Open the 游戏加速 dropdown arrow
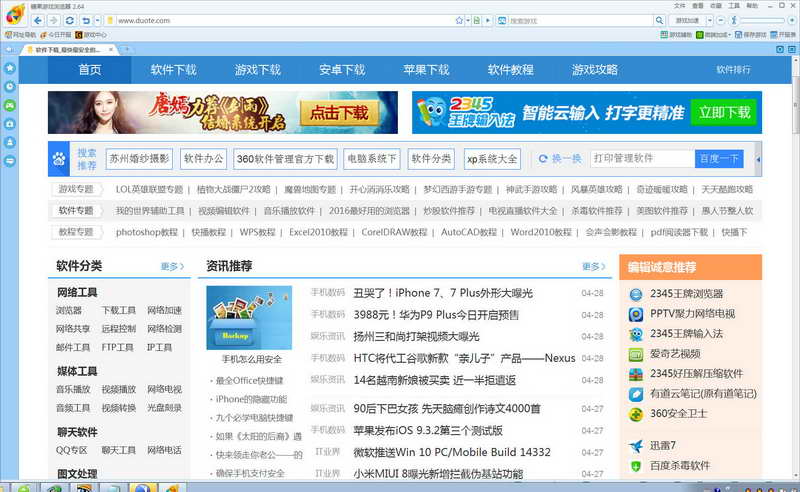The height and width of the screenshot is (492, 800). (710, 20)
